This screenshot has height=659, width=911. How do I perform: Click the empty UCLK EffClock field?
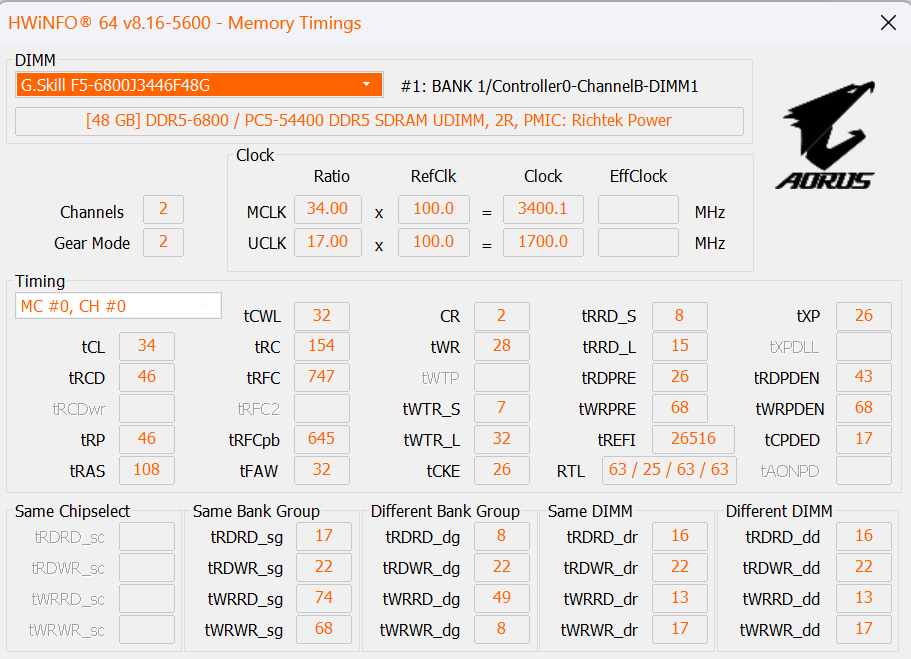click(x=639, y=242)
